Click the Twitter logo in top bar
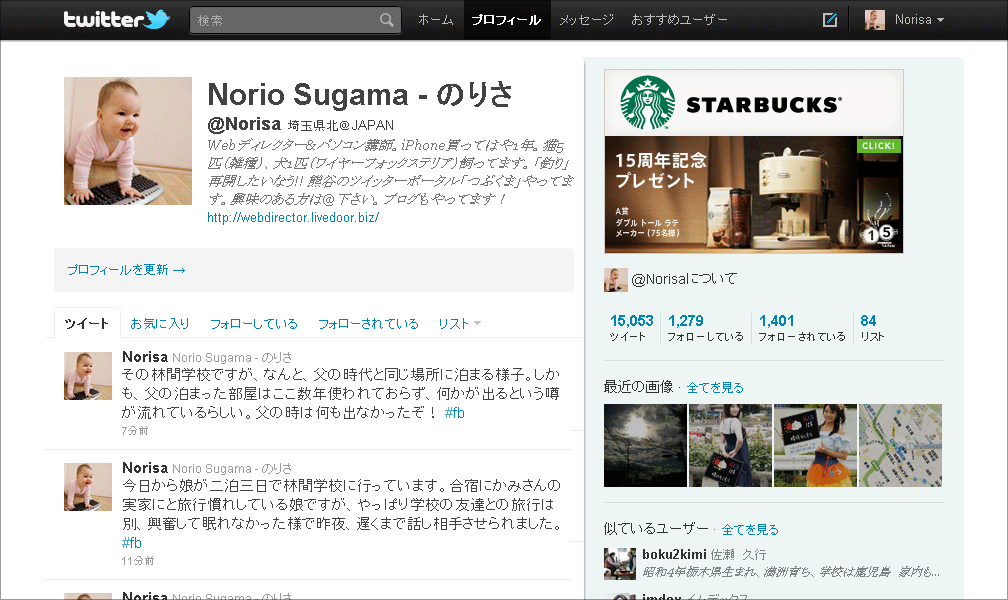Screen dimensions: 1008x600 [116, 19]
